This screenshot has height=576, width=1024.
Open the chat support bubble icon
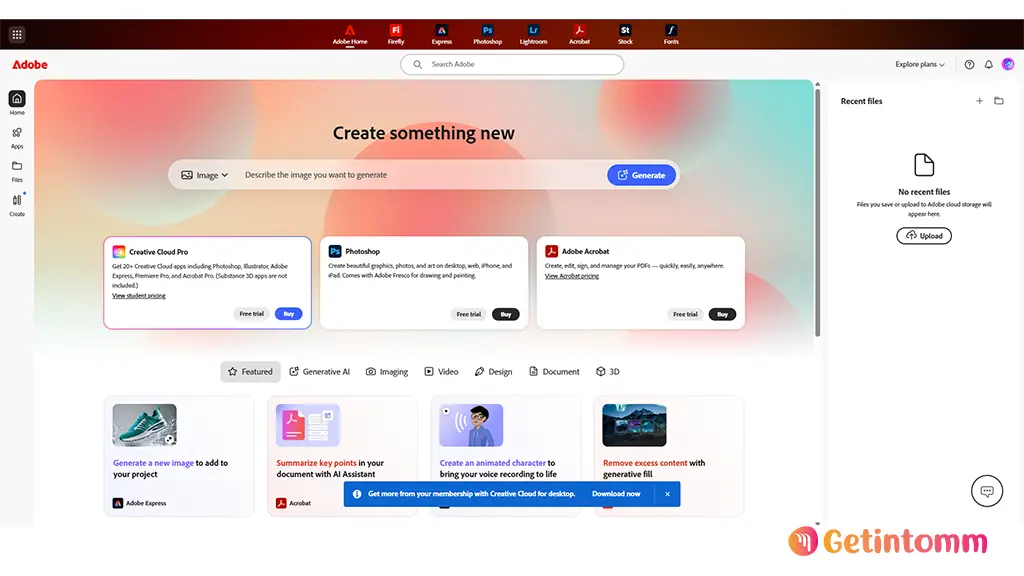tap(987, 491)
